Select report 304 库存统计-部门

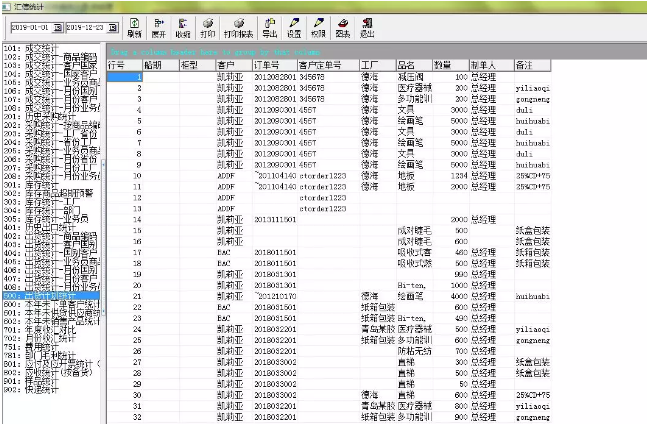[41, 210]
